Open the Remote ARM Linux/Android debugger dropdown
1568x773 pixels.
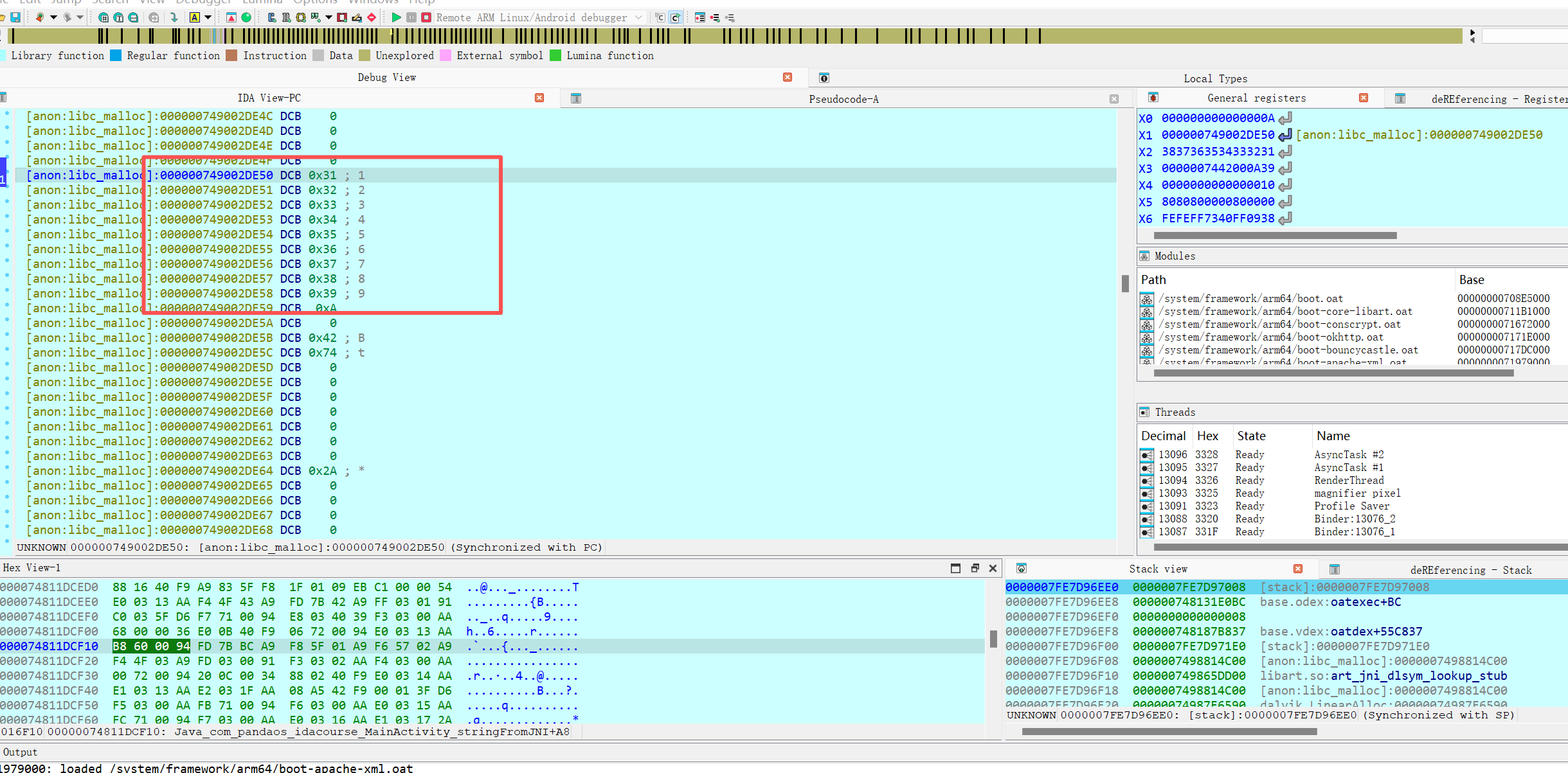[x=638, y=17]
